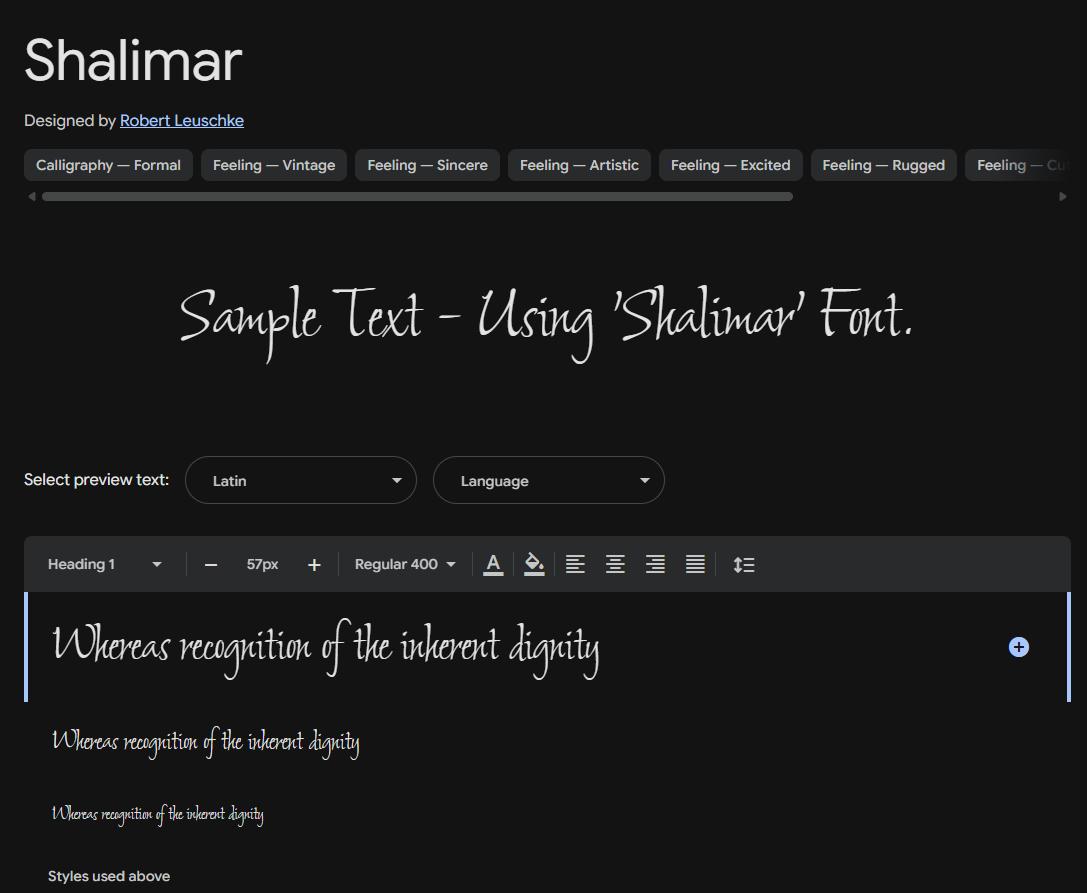
Task: Click the 'Styles used above' label
Action: click(109, 876)
